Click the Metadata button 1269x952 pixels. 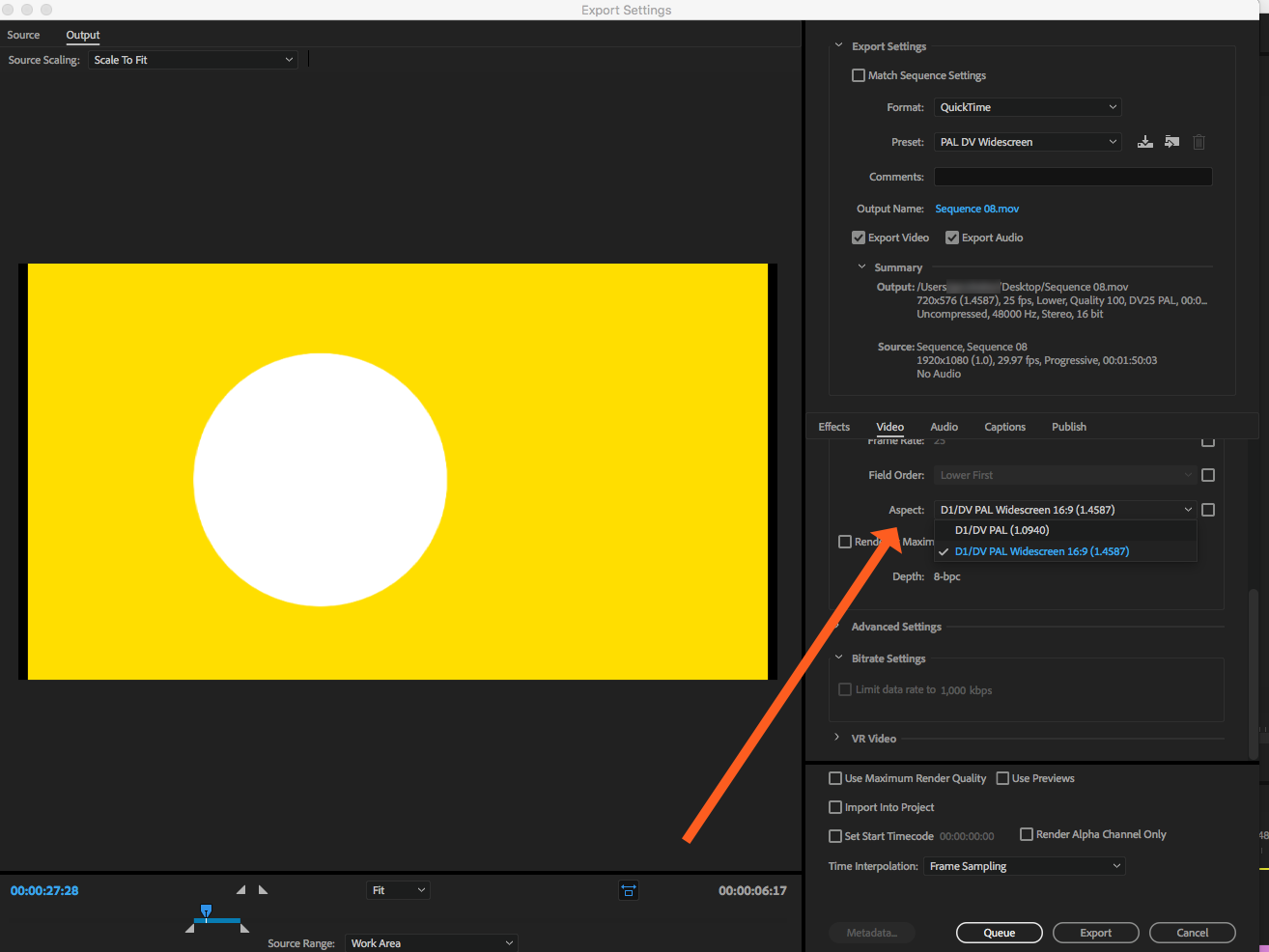872,933
